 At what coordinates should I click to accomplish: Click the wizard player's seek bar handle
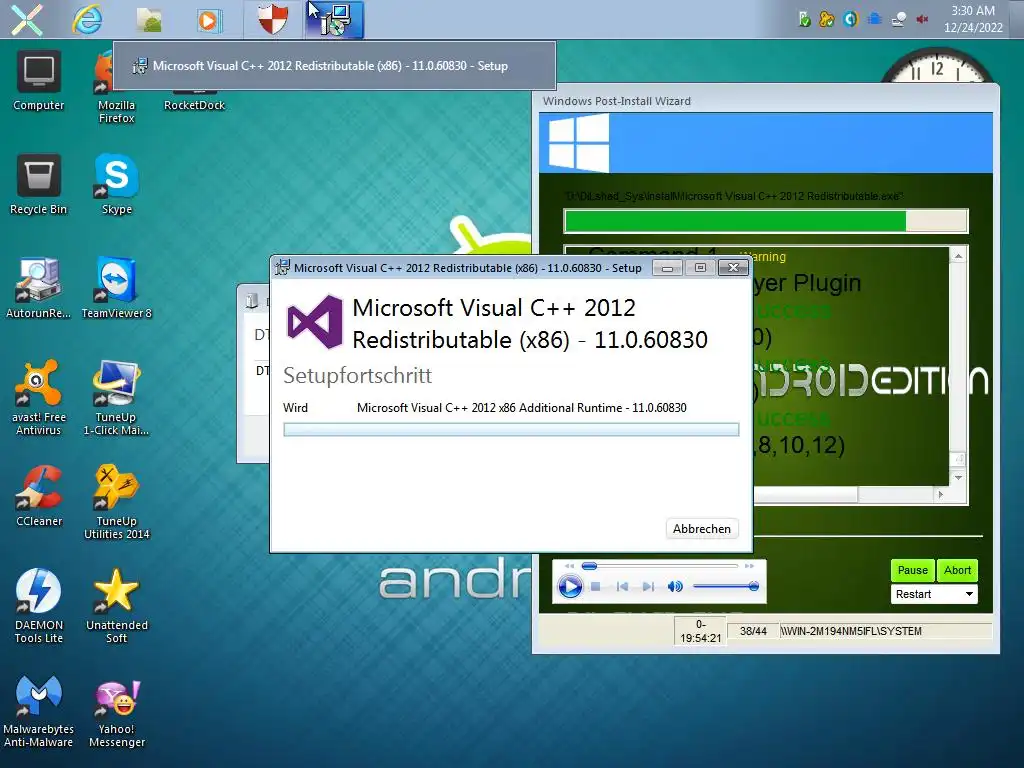click(589, 566)
